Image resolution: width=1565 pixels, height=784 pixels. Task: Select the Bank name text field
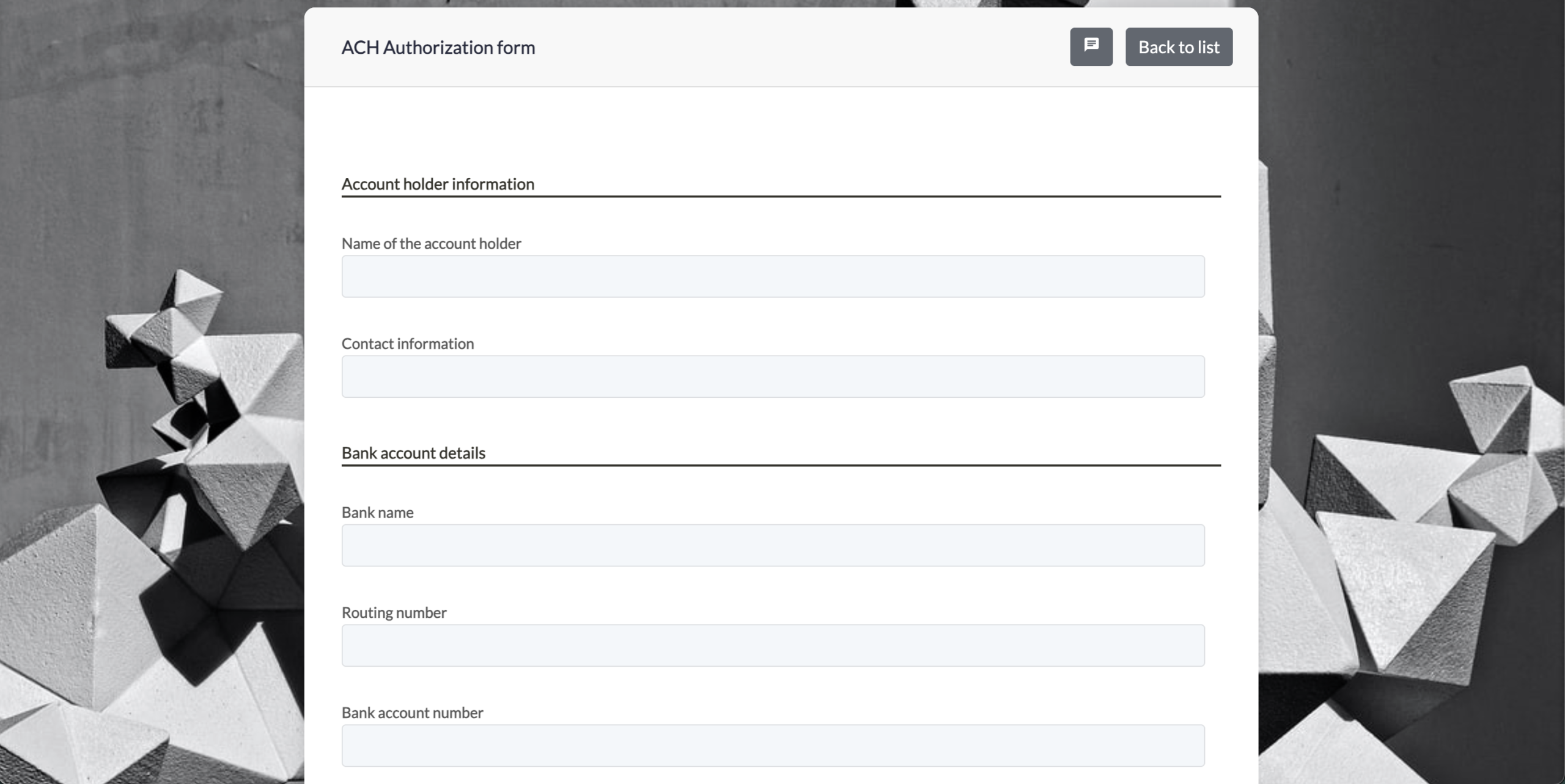pyautogui.click(x=773, y=545)
